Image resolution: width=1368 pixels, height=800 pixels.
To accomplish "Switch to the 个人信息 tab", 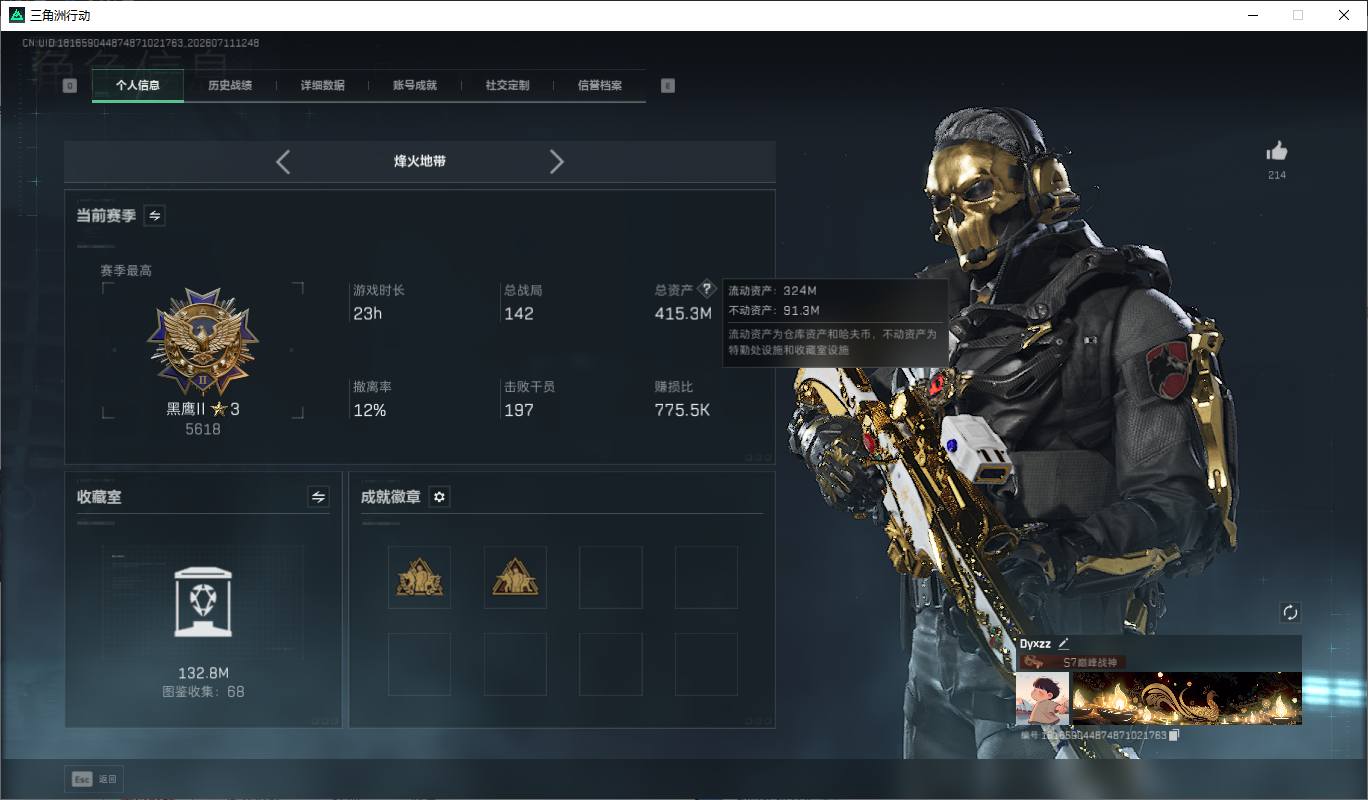I will (x=138, y=85).
